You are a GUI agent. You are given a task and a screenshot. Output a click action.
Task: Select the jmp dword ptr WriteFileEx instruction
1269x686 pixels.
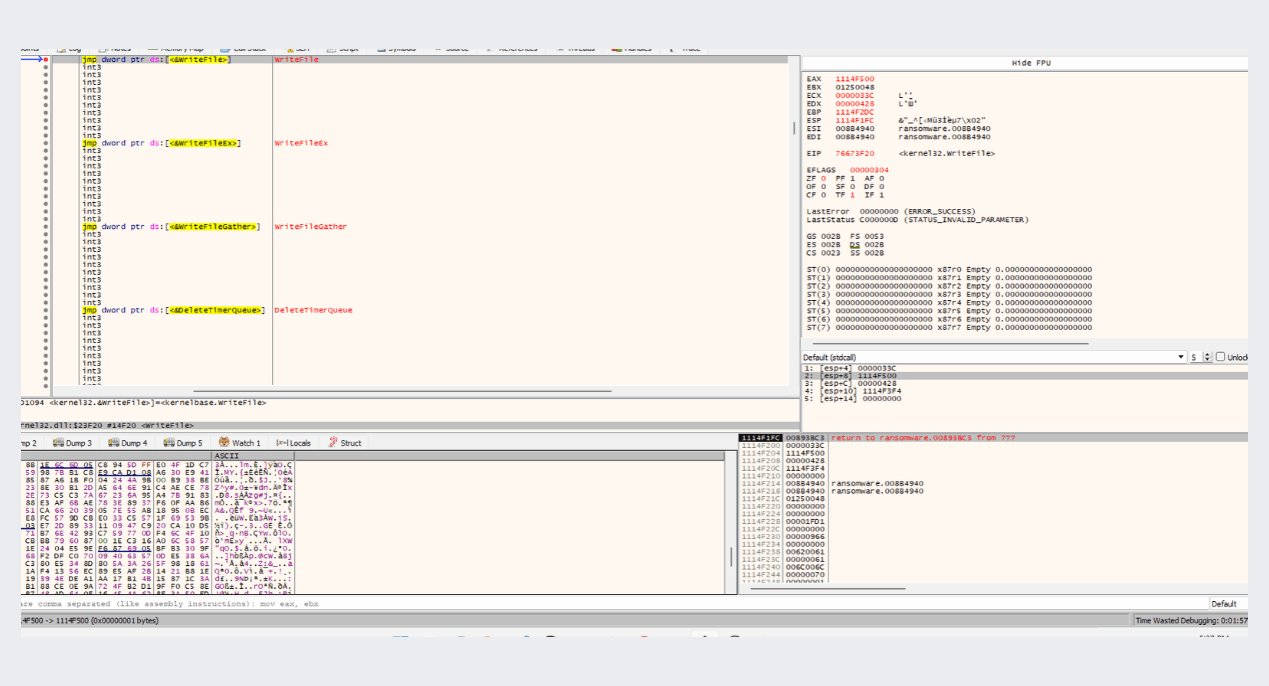point(162,143)
